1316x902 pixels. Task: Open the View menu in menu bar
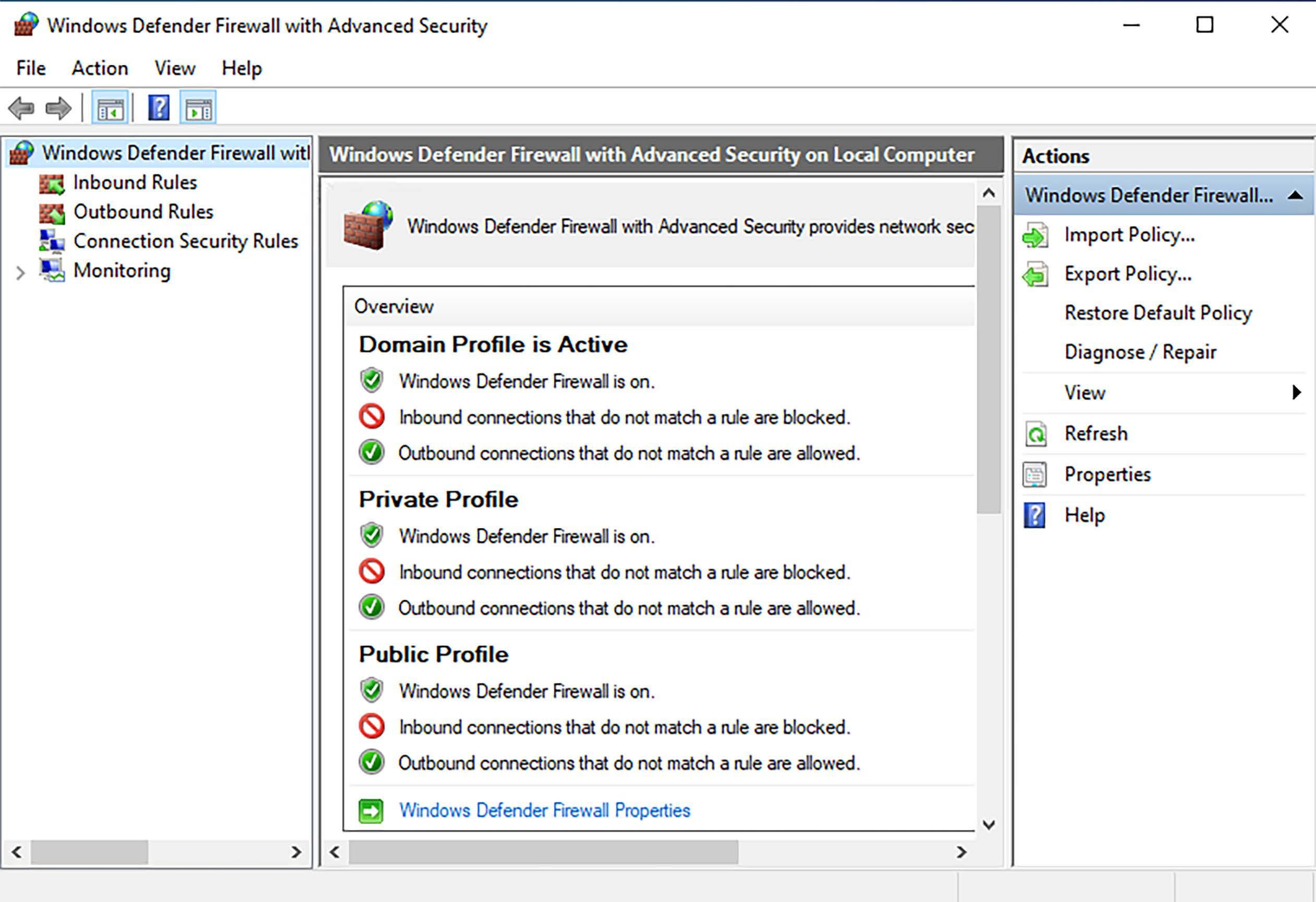click(175, 68)
